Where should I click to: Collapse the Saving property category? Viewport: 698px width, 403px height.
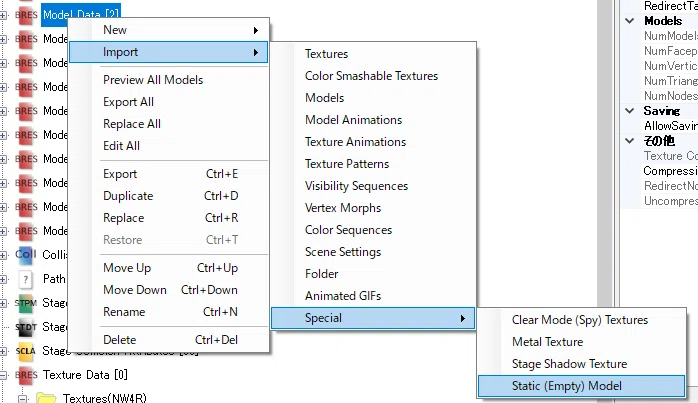tap(630, 111)
